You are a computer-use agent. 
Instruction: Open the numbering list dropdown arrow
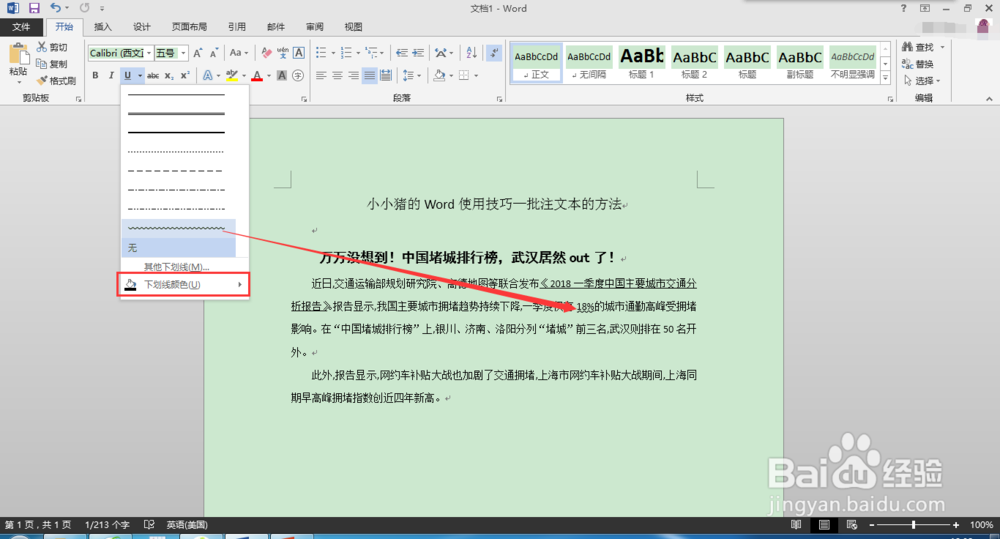pos(358,53)
